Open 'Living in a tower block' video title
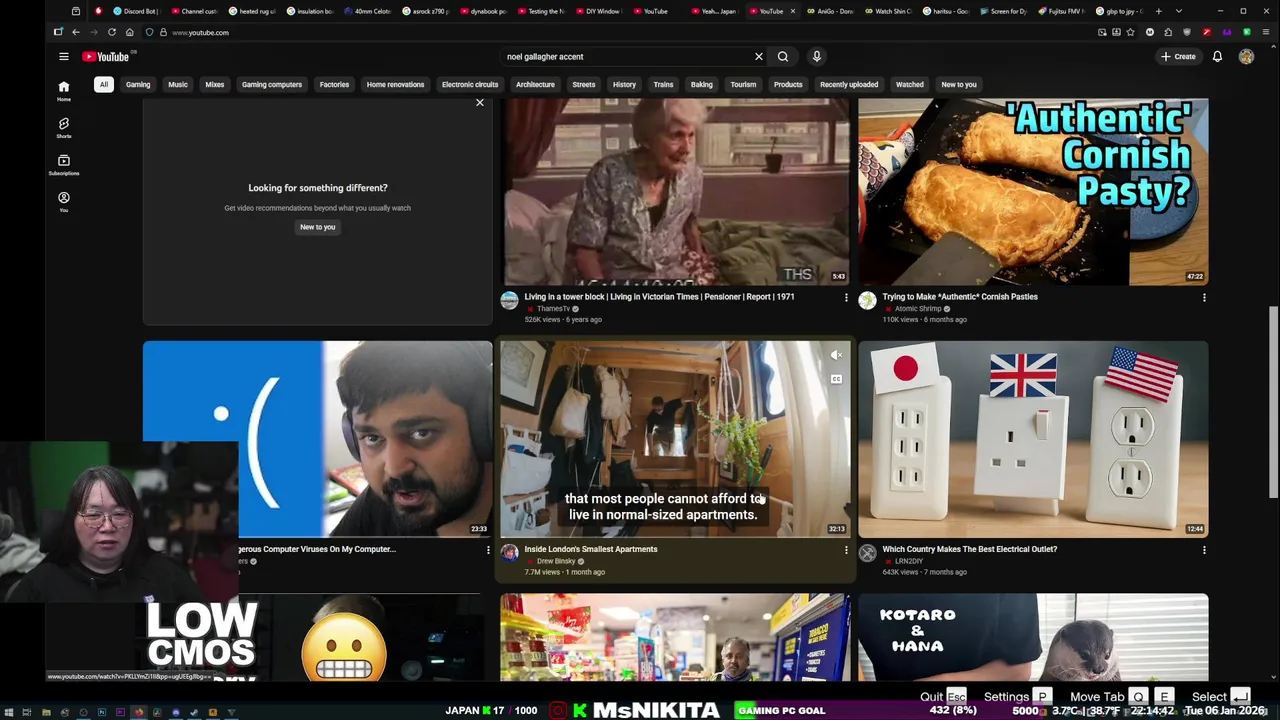 coord(659,297)
